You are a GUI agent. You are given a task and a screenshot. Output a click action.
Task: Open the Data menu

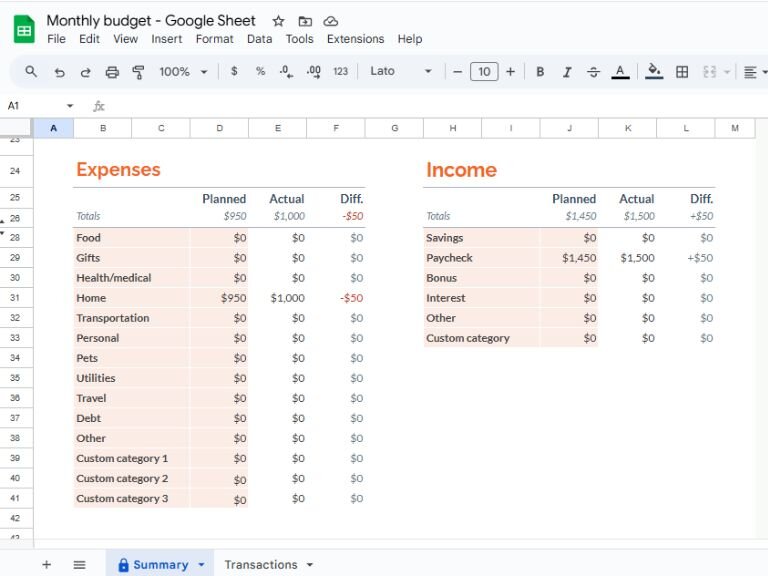coord(260,39)
